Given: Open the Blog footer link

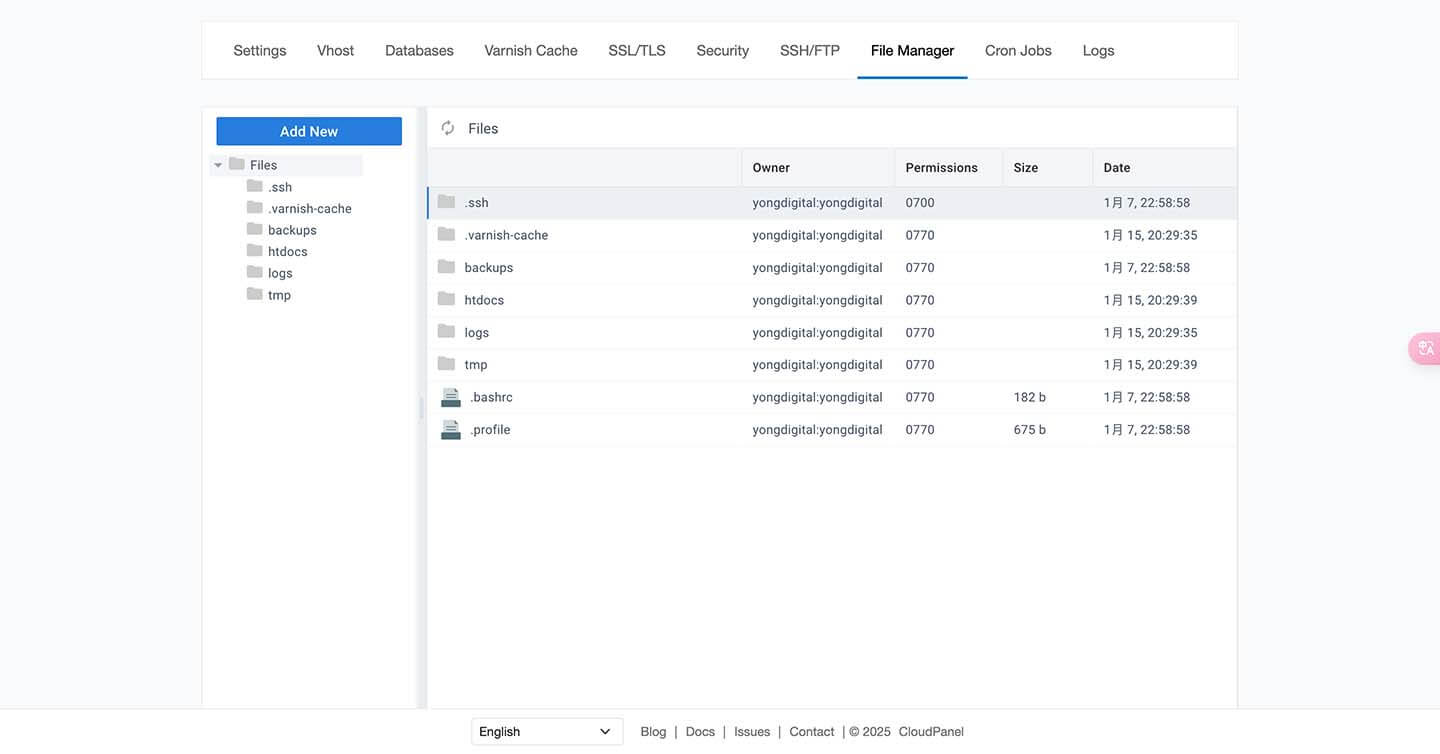Looking at the screenshot, I should [653, 732].
